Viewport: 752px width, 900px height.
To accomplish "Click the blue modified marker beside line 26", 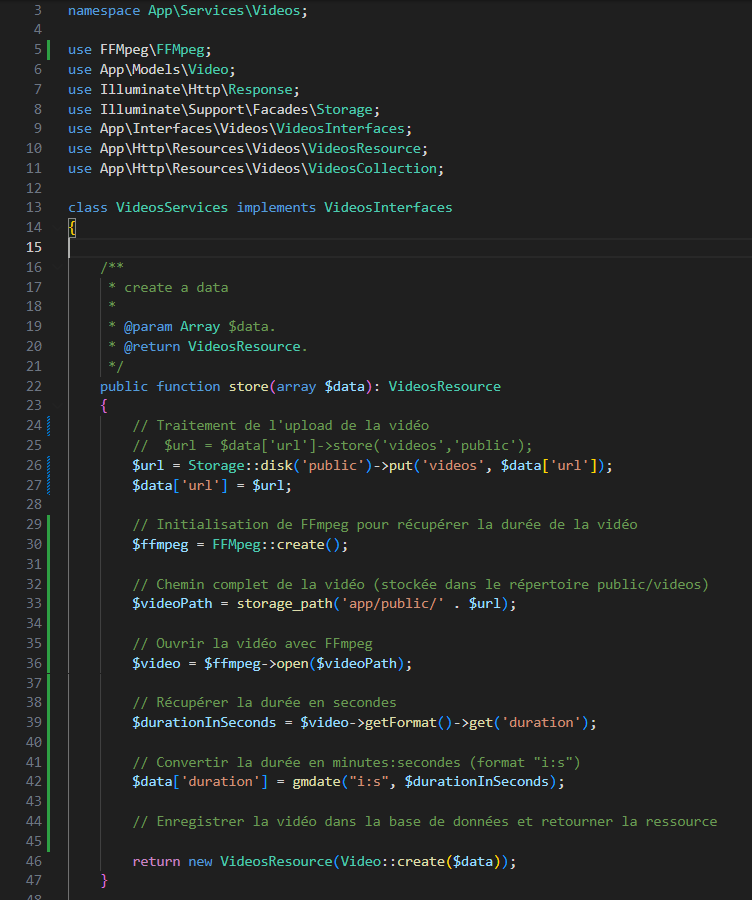I will click(48, 465).
